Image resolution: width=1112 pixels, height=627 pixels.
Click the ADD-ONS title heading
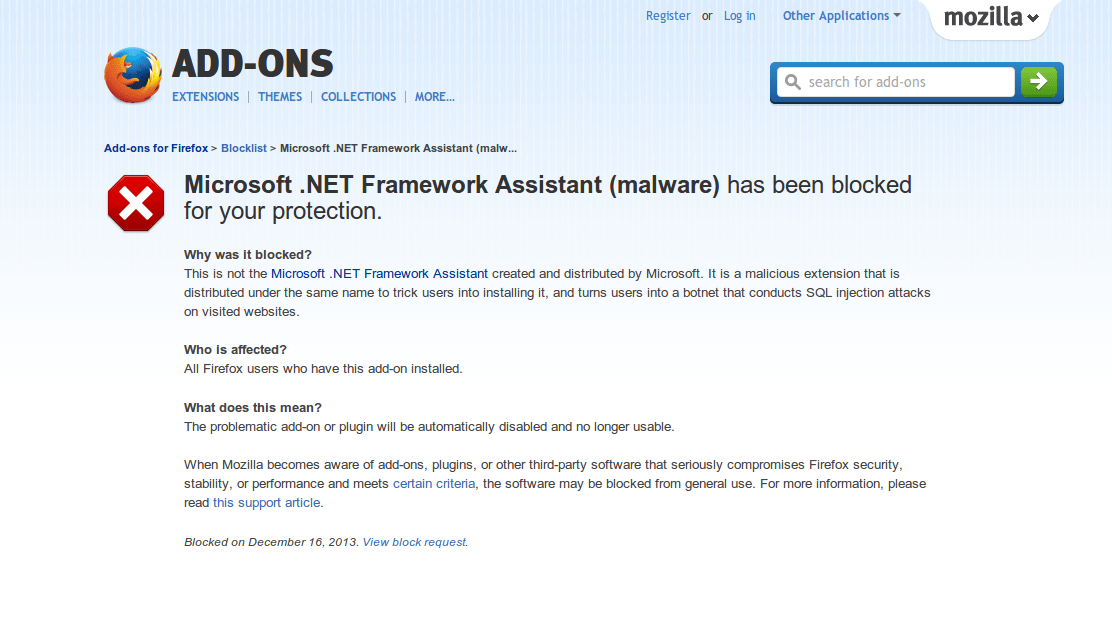click(252, 64)
